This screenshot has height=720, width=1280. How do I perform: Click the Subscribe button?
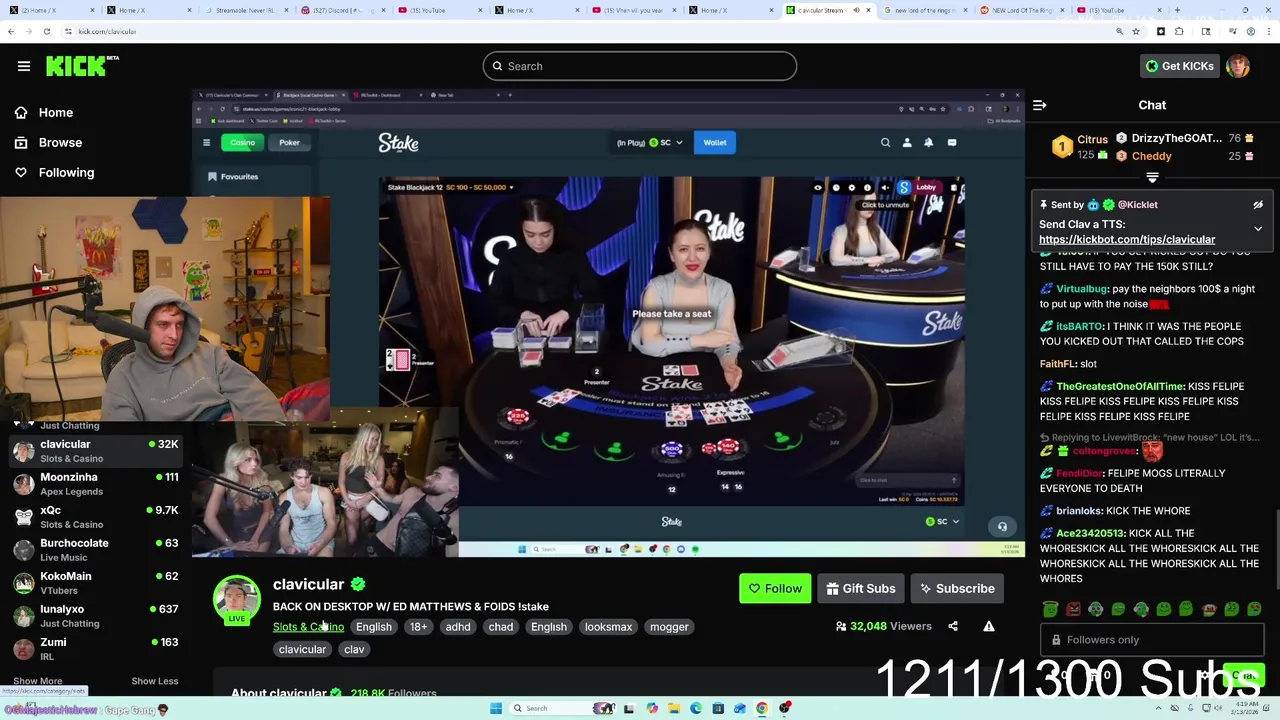[957, 589]
